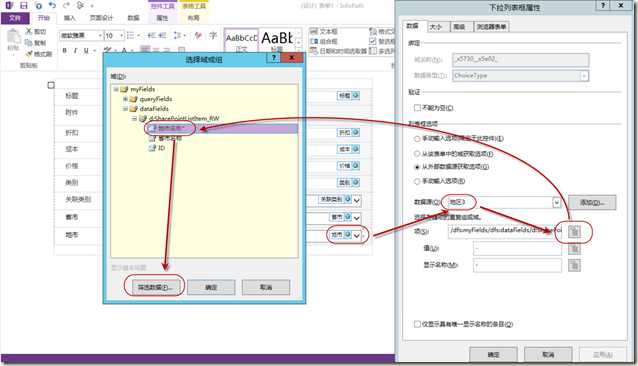Toggle Italic formatting
Screen dimensions: 638x366
[x=75, y=50]
